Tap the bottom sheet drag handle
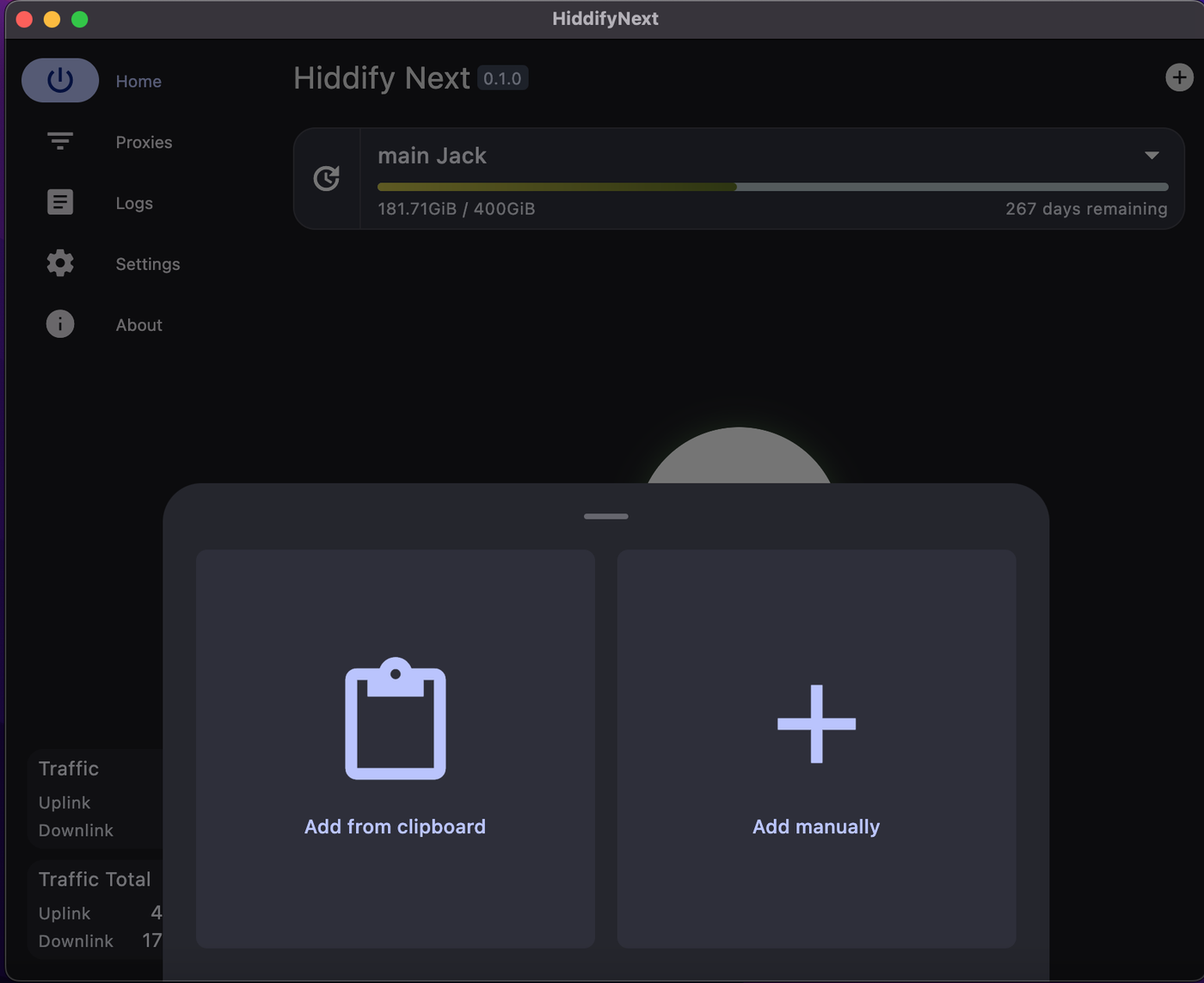 [606, 516]
